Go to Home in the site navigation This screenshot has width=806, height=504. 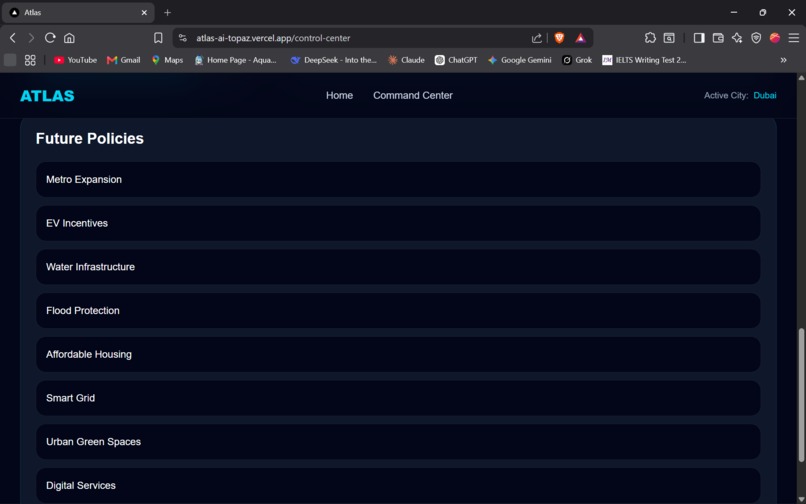339,95
